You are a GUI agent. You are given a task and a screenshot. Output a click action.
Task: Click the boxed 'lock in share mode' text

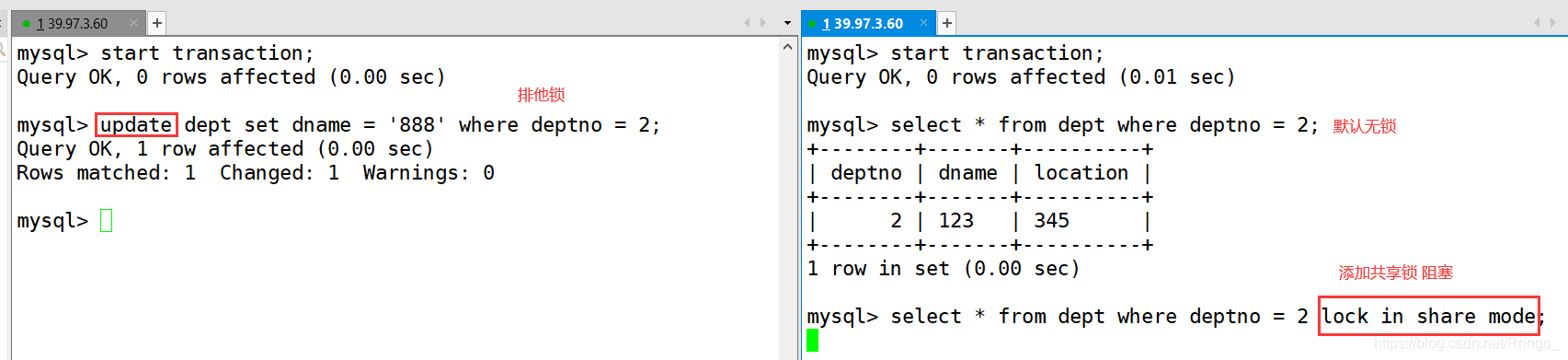point(1429,317)
